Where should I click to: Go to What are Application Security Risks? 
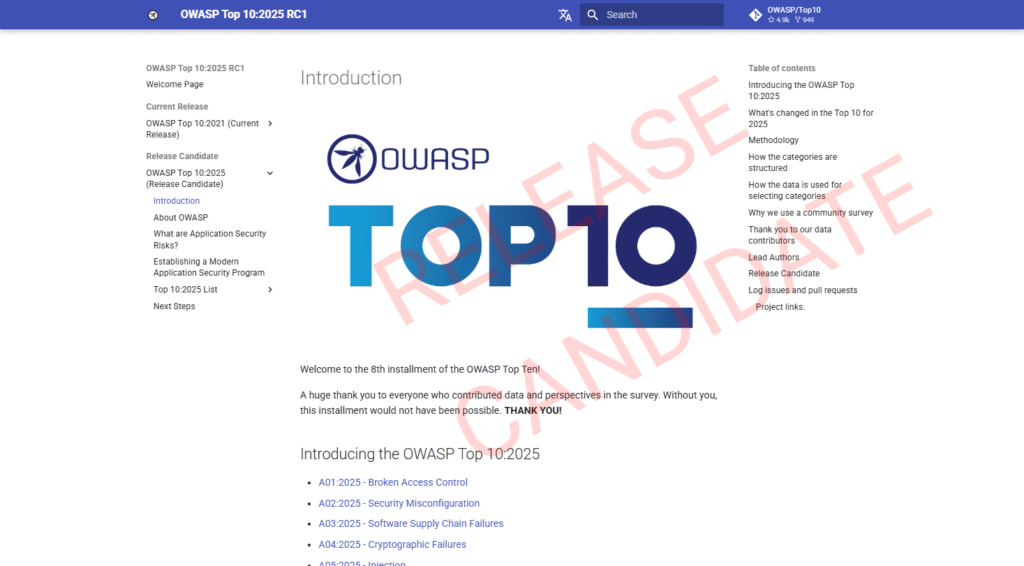point(209,239)
